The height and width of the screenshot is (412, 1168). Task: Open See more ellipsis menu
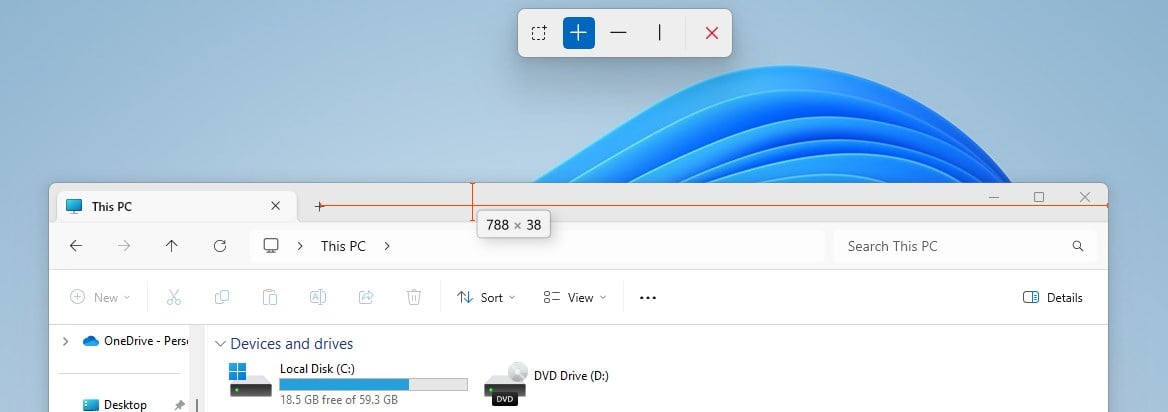(648, 297)
